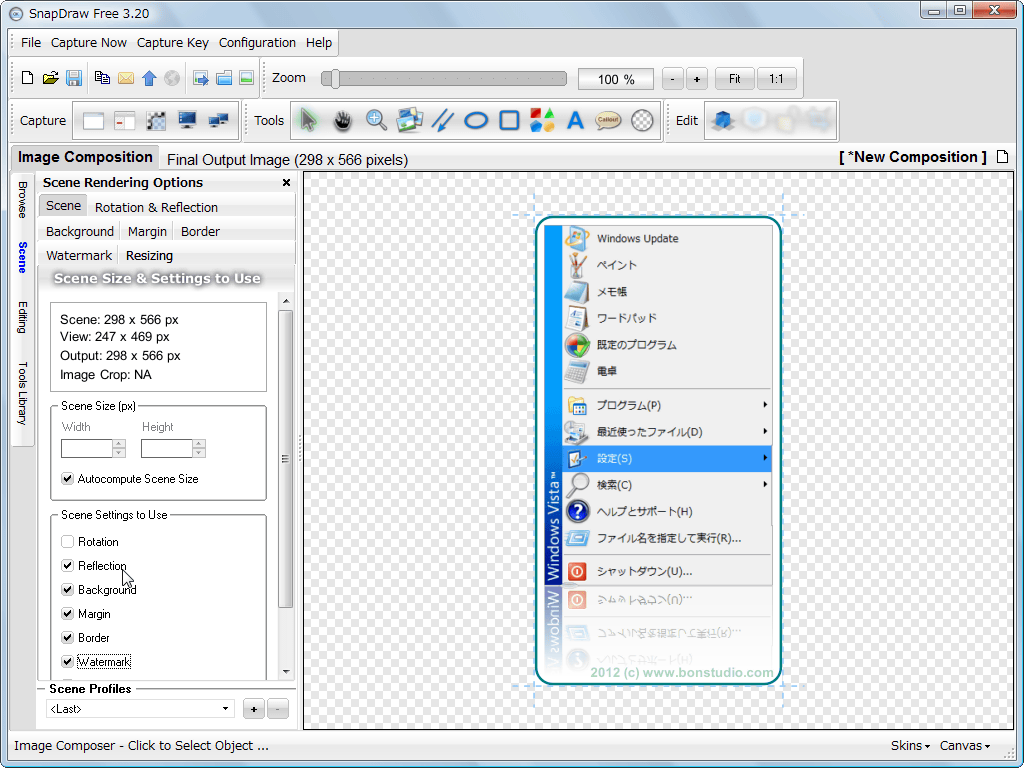Open file using the folder icon
The image size is (1024, 768).
[x=50, y=78]
